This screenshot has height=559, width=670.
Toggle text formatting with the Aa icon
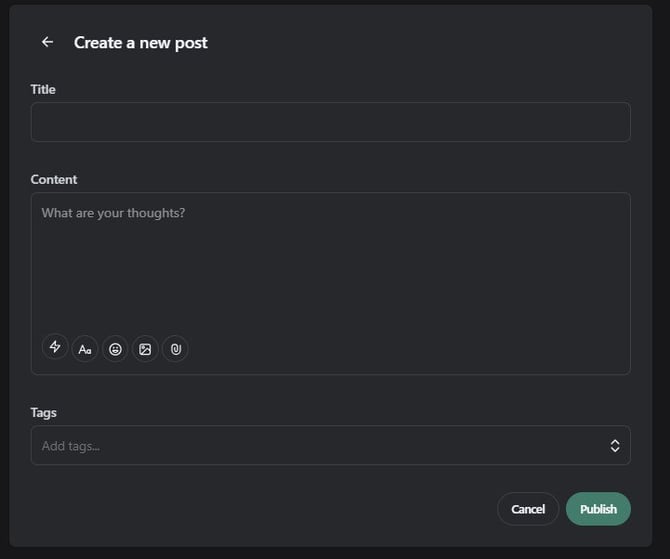85,349
